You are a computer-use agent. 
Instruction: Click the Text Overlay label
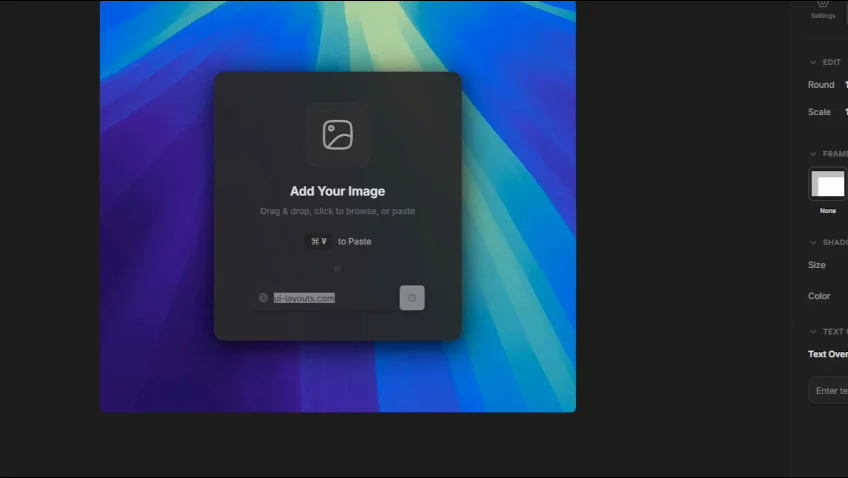[828, 354]
